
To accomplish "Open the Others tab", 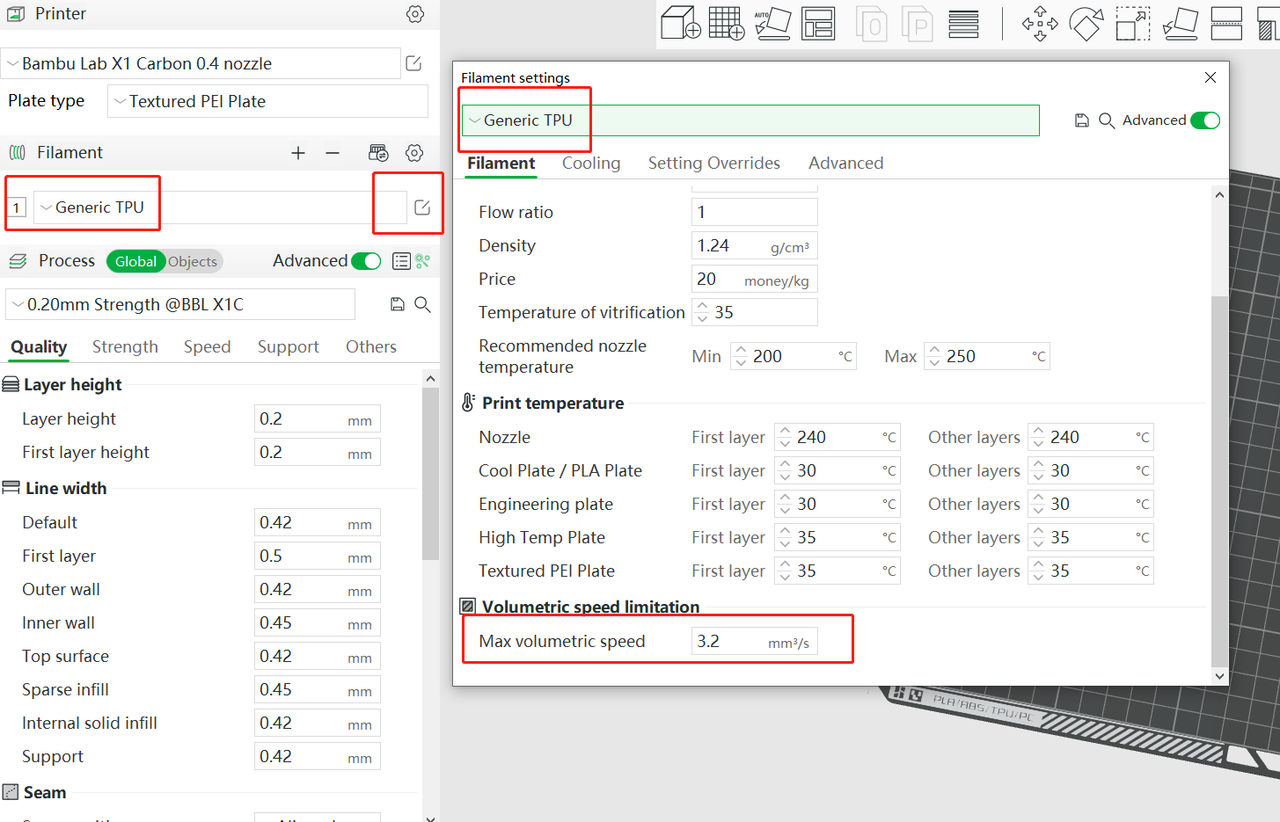I will [371, 347].
